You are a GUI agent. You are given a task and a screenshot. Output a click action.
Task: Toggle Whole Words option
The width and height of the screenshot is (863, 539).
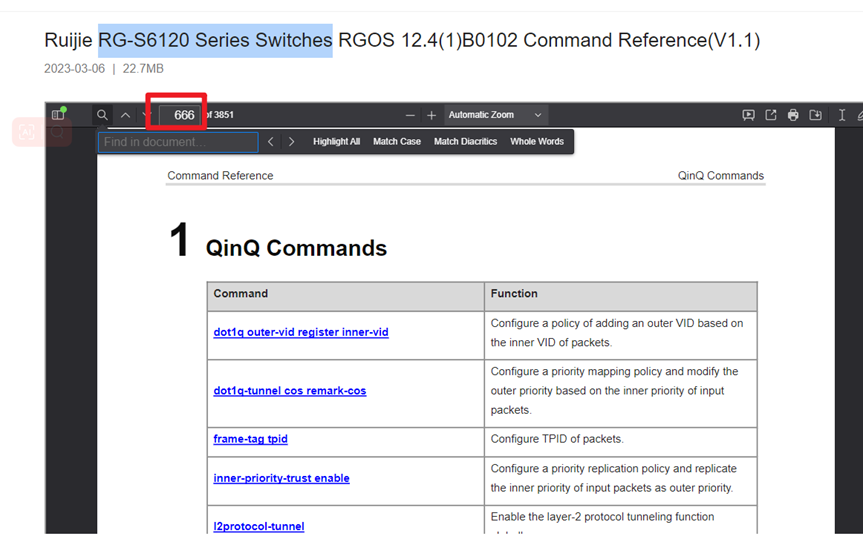pos(537,141)
